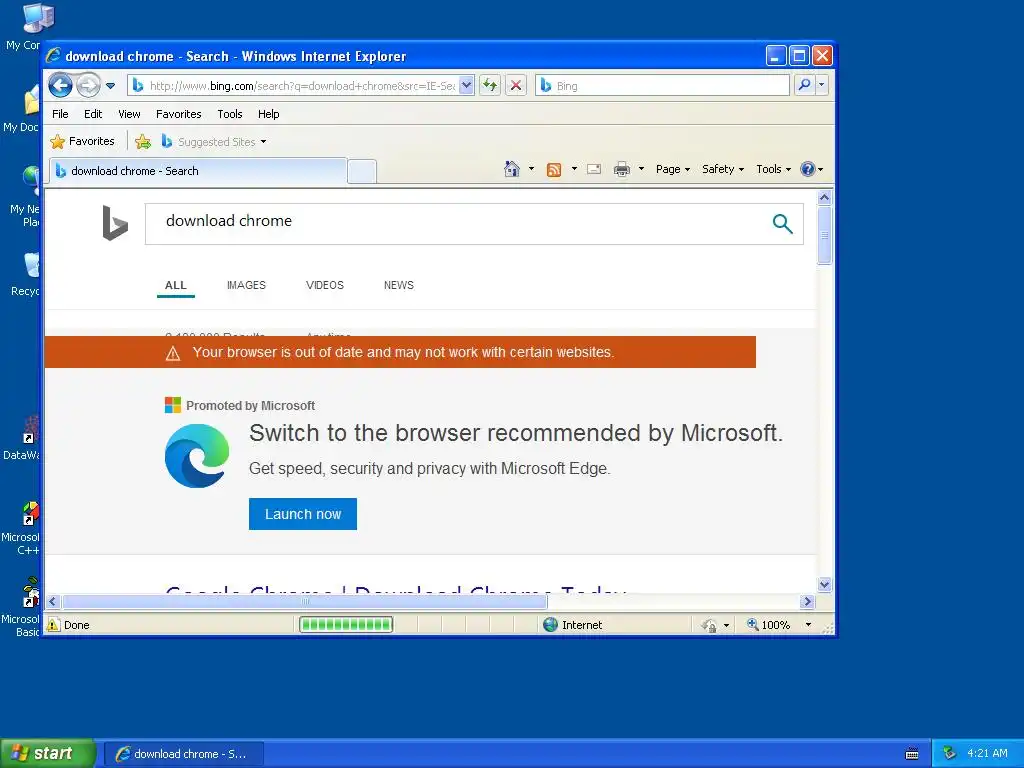This screenshot has height=768, width=1024.
Task: Switch to the NEWS results tab
Action: point(399,285)
